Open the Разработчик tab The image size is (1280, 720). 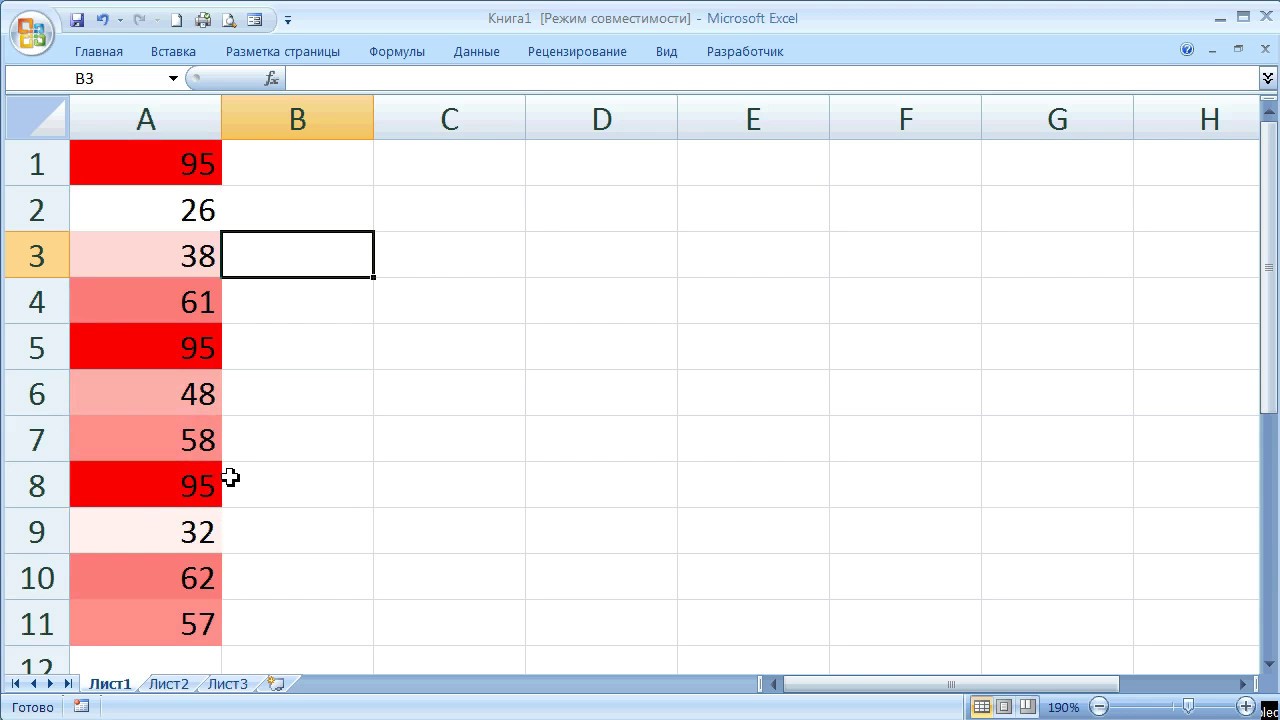click(745, 51)
